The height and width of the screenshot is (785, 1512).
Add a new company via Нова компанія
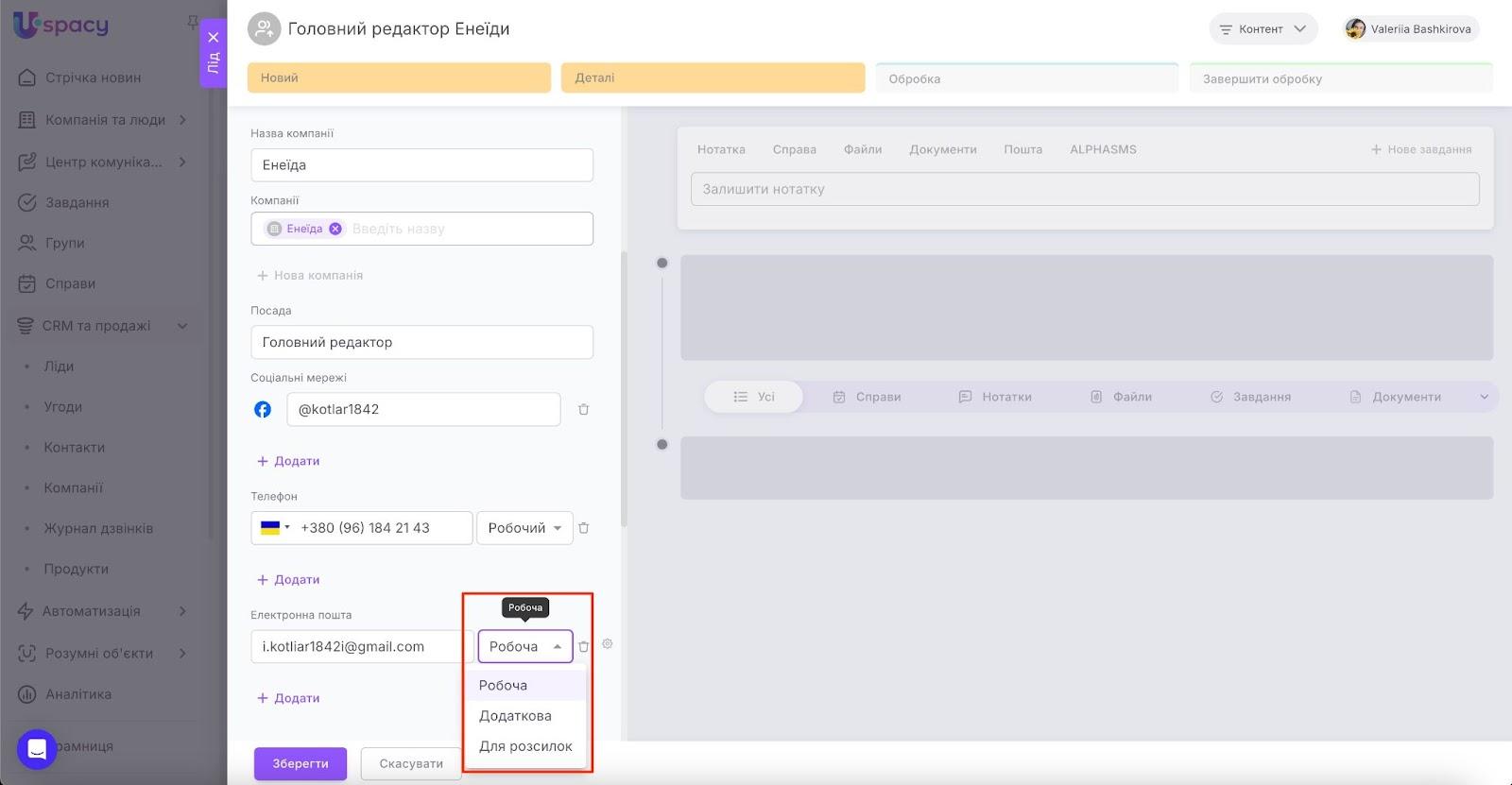click(310, 275)
